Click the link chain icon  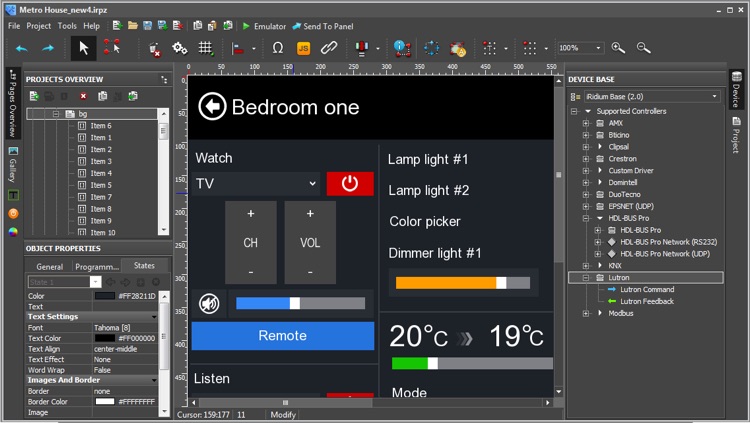coord(328,48)
